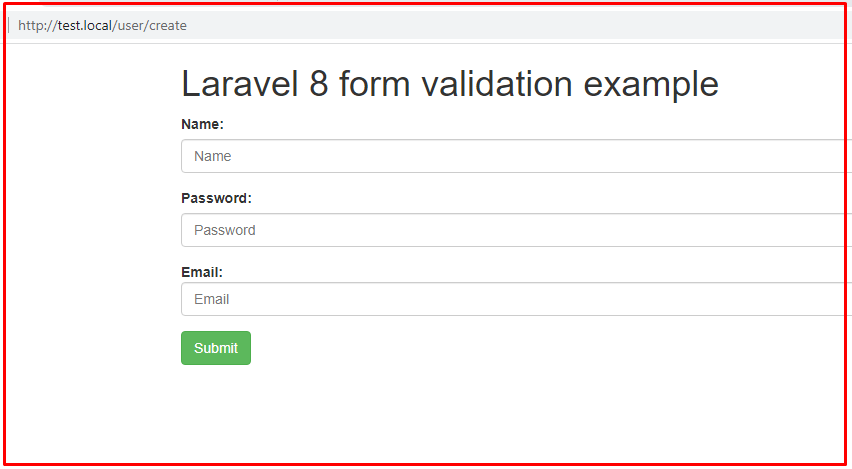Click the Email: field label
This screenshot has height=469, width=852.
tap(202, 272)
